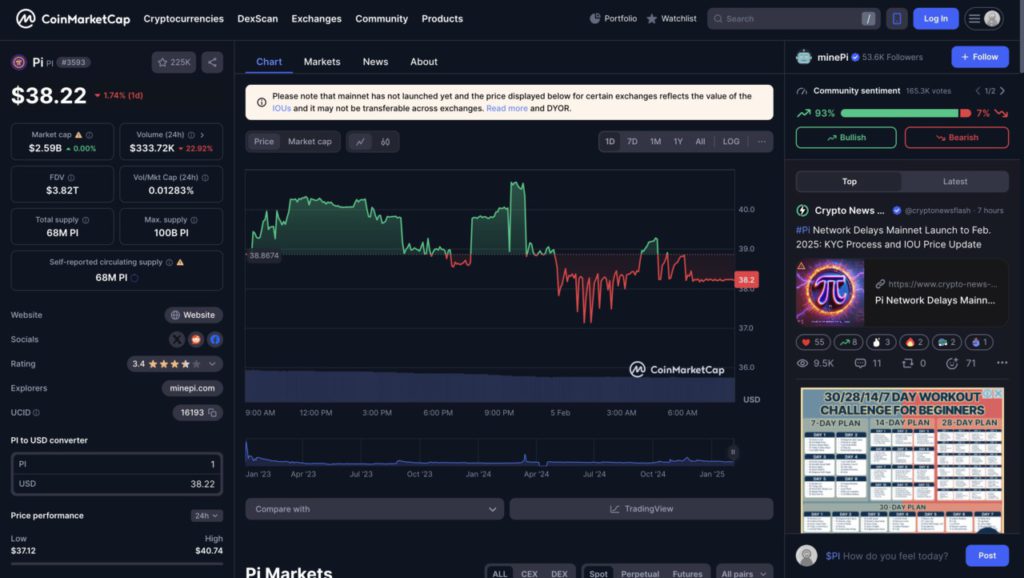Select 7D time range
Image resolution: width=1024 pixels, height=578 pixels.
pos(632,142)
